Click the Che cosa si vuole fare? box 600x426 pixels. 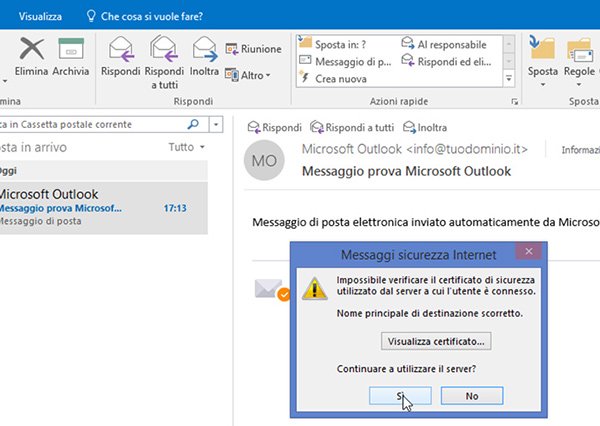pos(152,16)
